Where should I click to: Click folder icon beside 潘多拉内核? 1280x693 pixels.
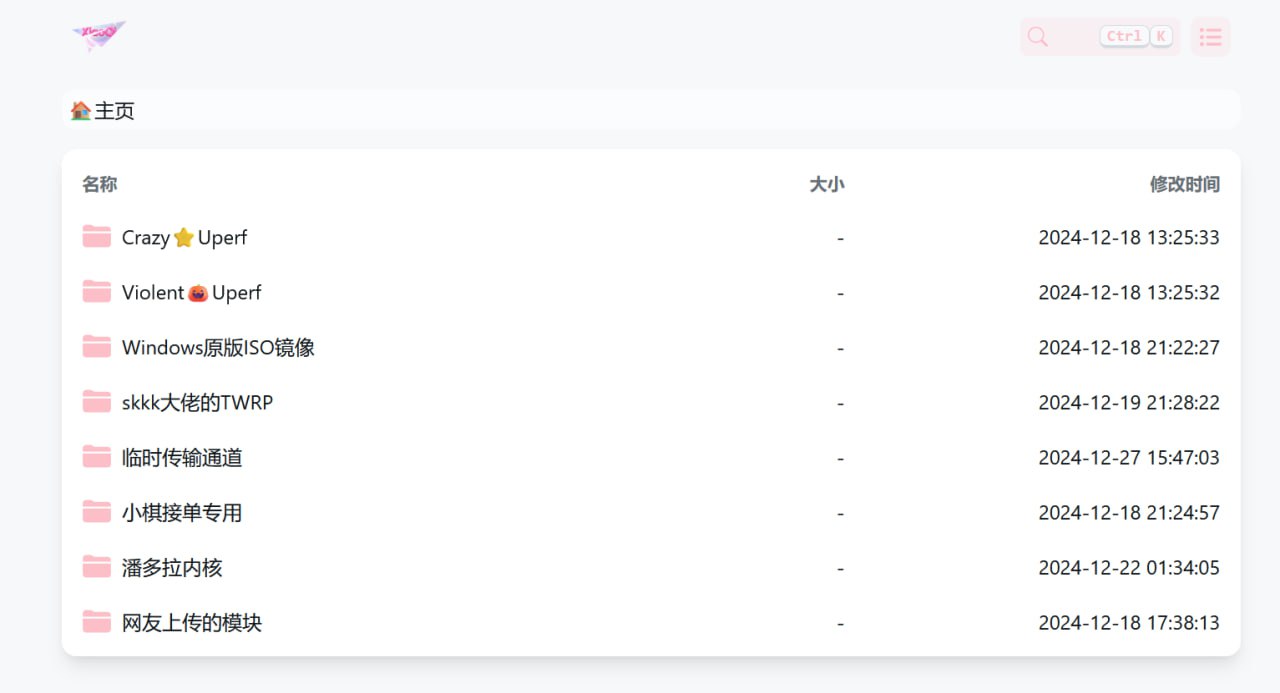(x=97, y=567)
